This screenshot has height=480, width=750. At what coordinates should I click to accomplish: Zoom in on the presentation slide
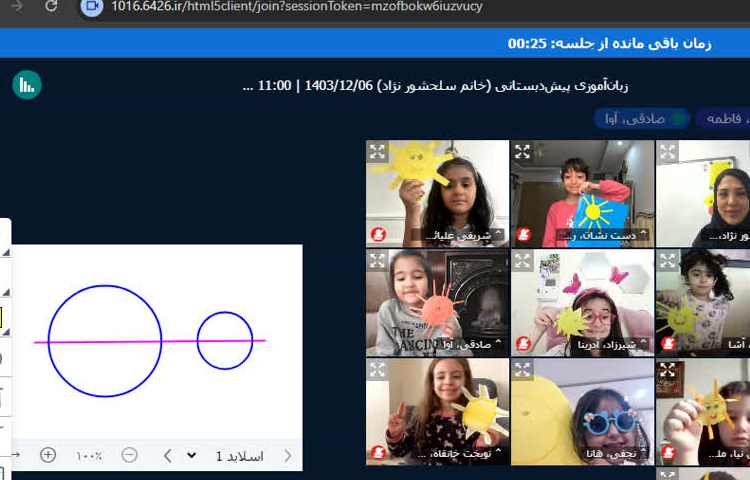point(48,455)
